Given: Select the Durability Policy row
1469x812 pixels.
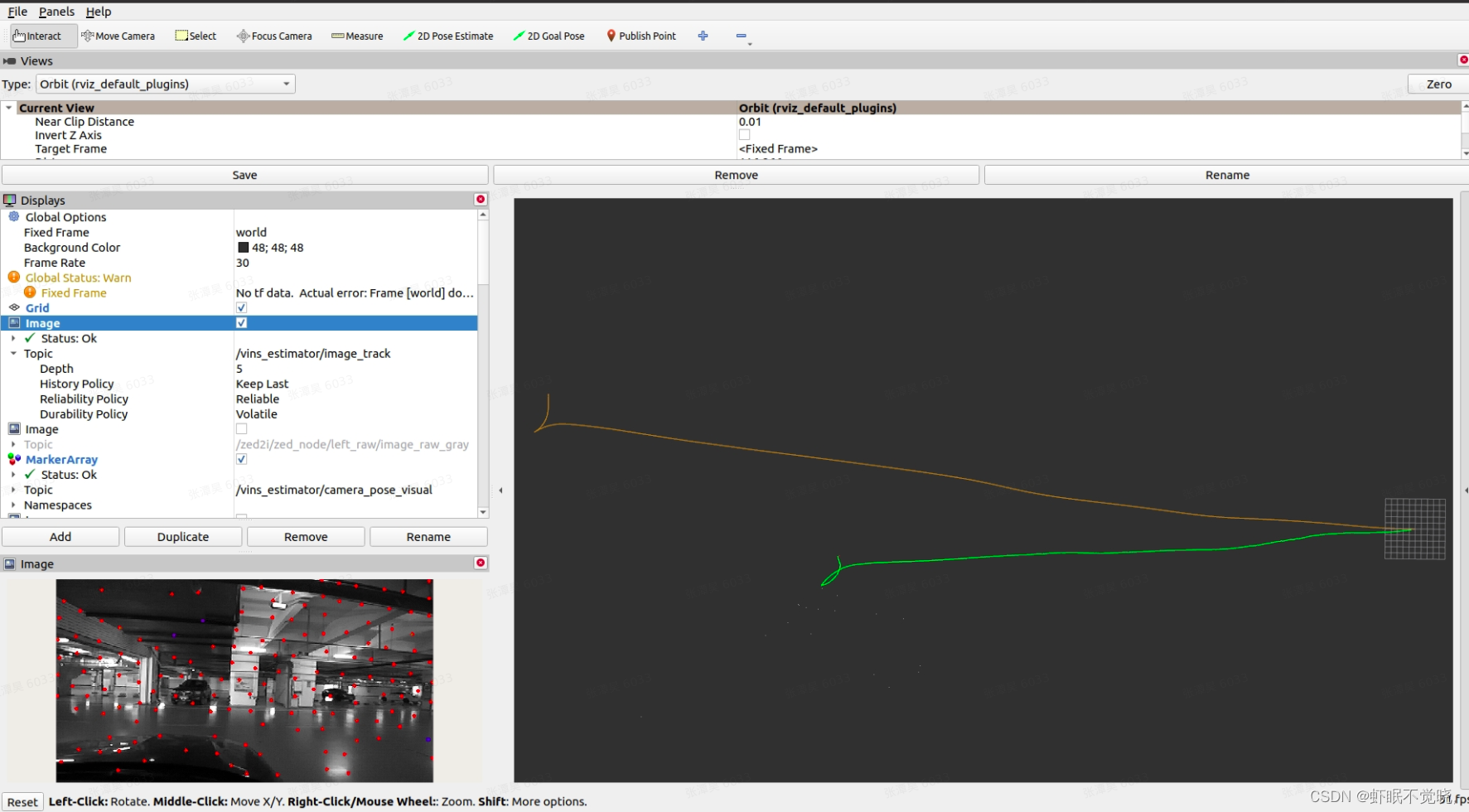Looking at the screenshot, I should (x=239, y=414).
